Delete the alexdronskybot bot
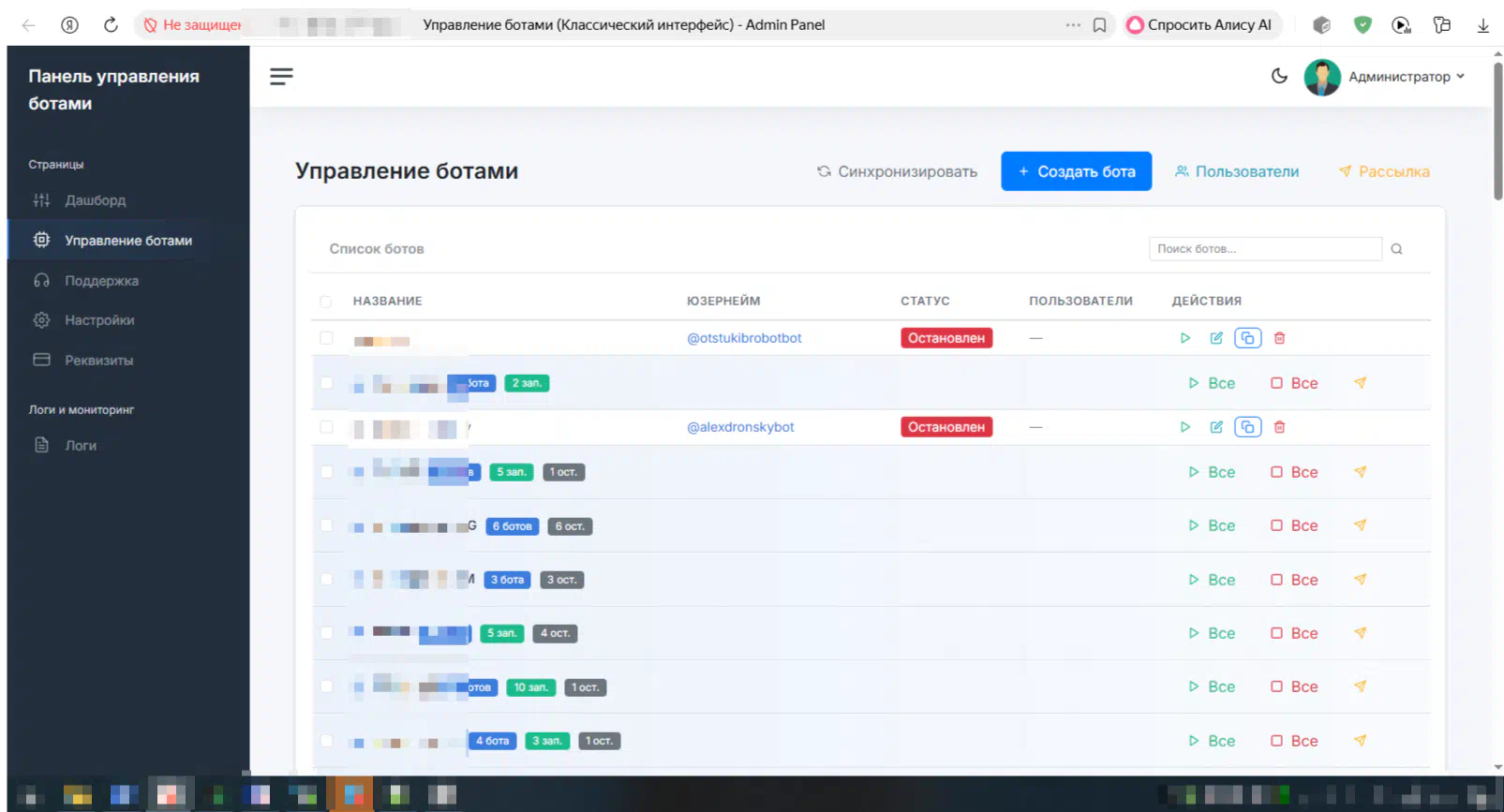Viewport: 1504px width, 812px height. point(1279,427)
